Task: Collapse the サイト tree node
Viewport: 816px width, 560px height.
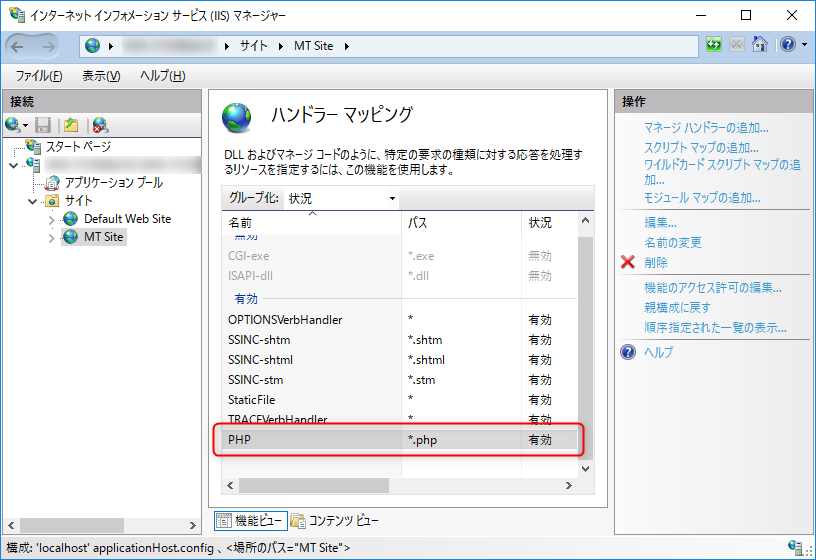Action: click(34, 201)
